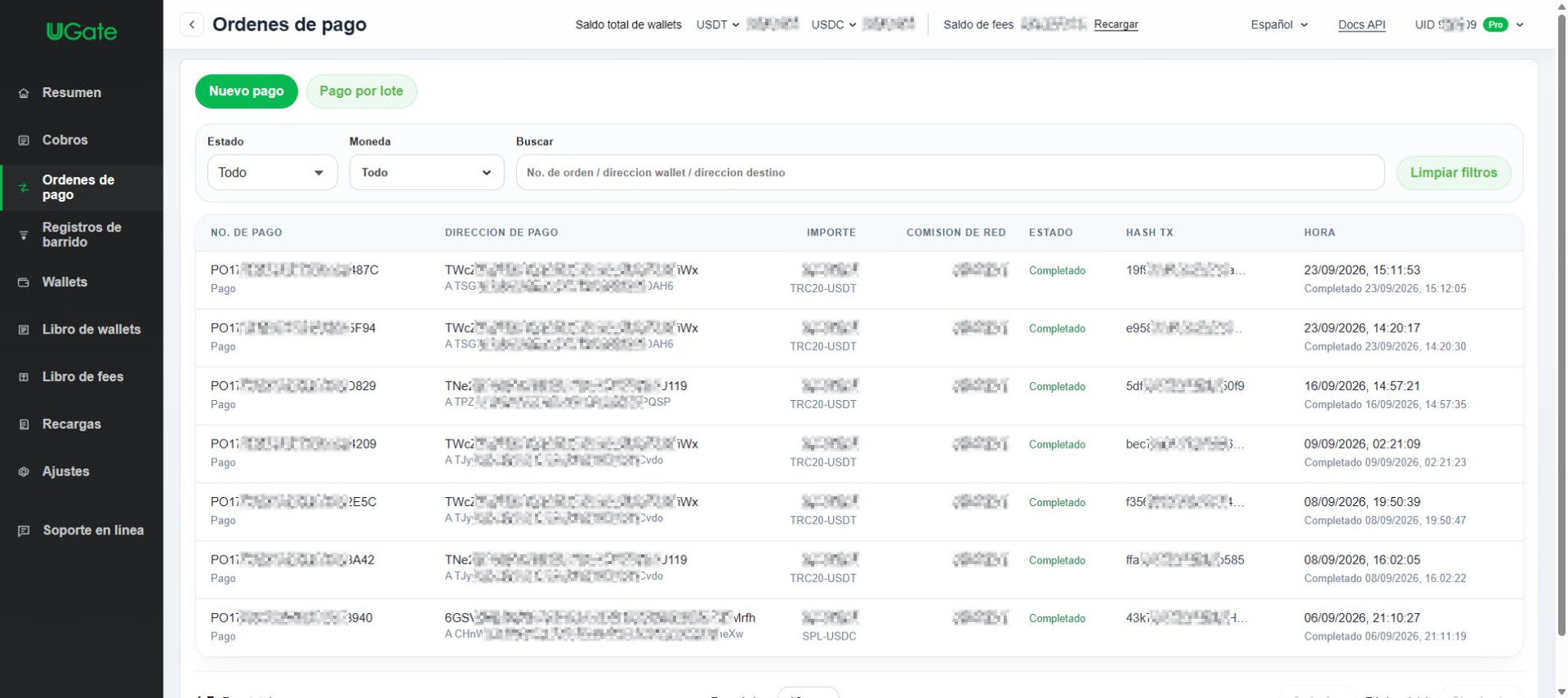Click the page vertical scrollbar
This screenshot has height=698, width=1568.
point(1561,327)
